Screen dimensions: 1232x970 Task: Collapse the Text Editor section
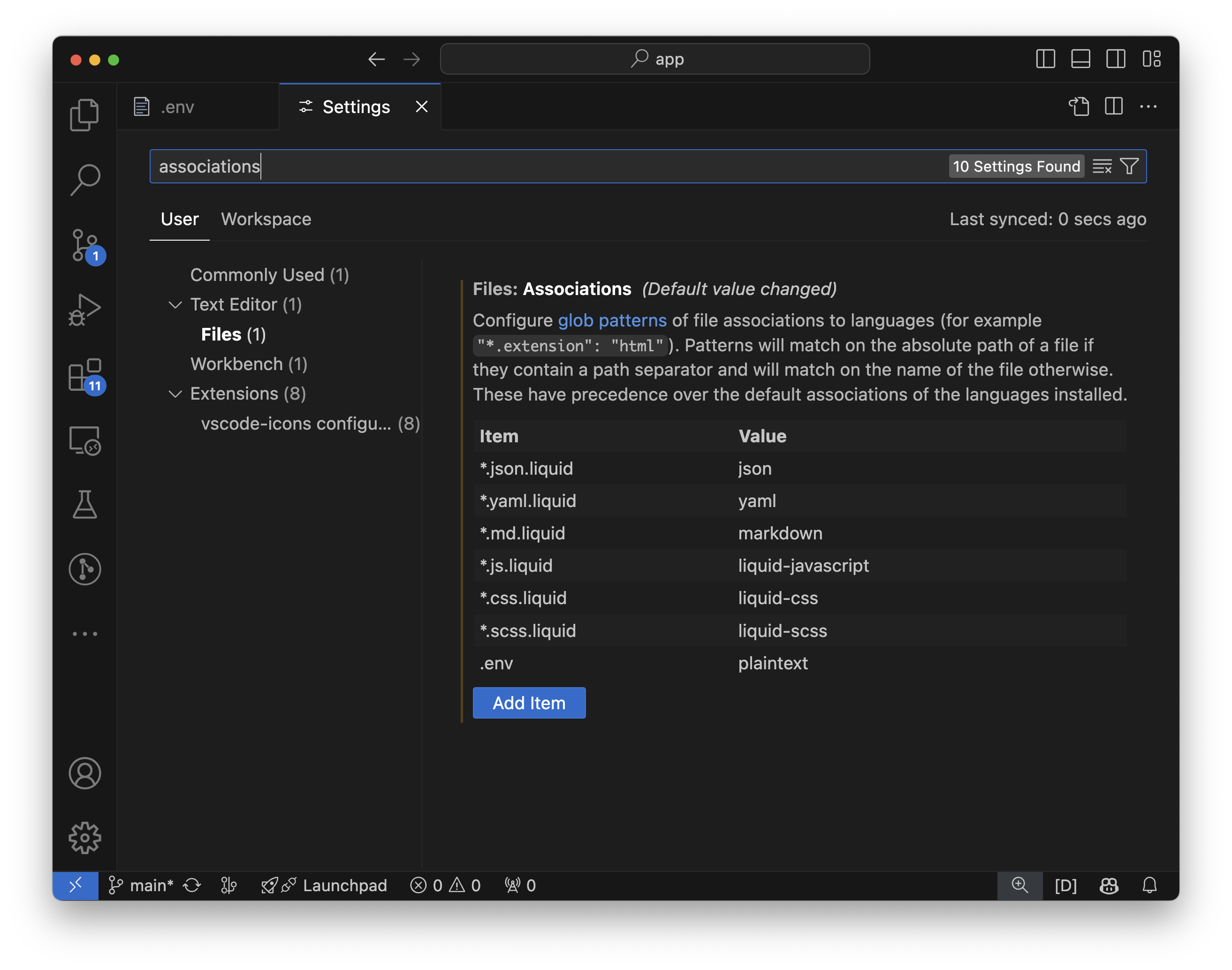[175, 304]
